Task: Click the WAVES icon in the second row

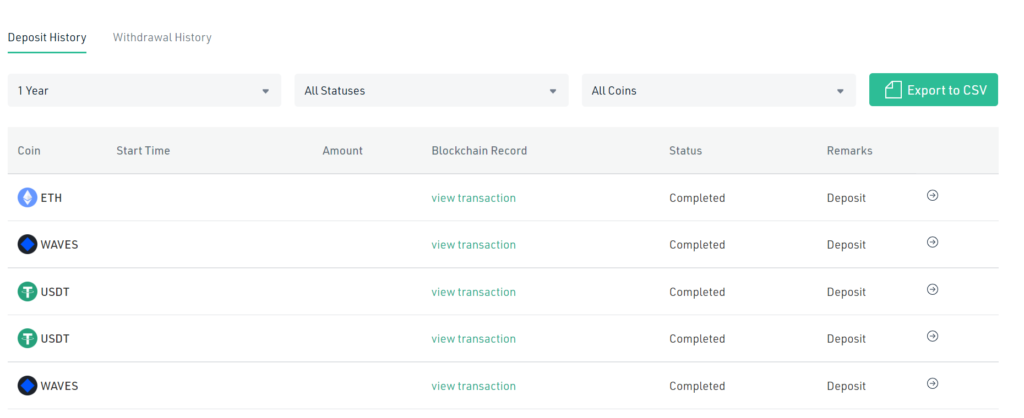Action: pos(27,245)
